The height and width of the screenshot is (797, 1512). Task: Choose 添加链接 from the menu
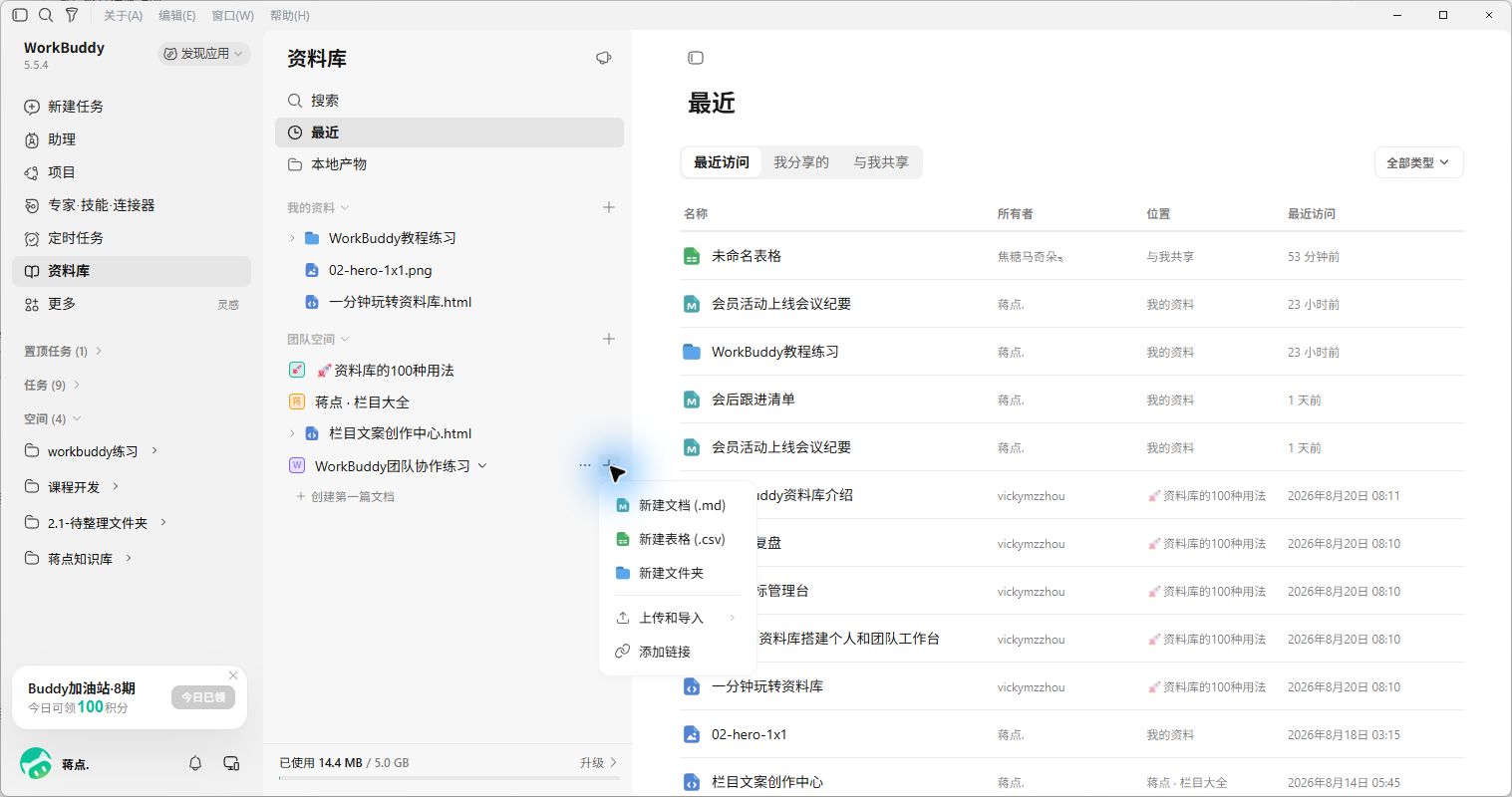coord(678,652)
